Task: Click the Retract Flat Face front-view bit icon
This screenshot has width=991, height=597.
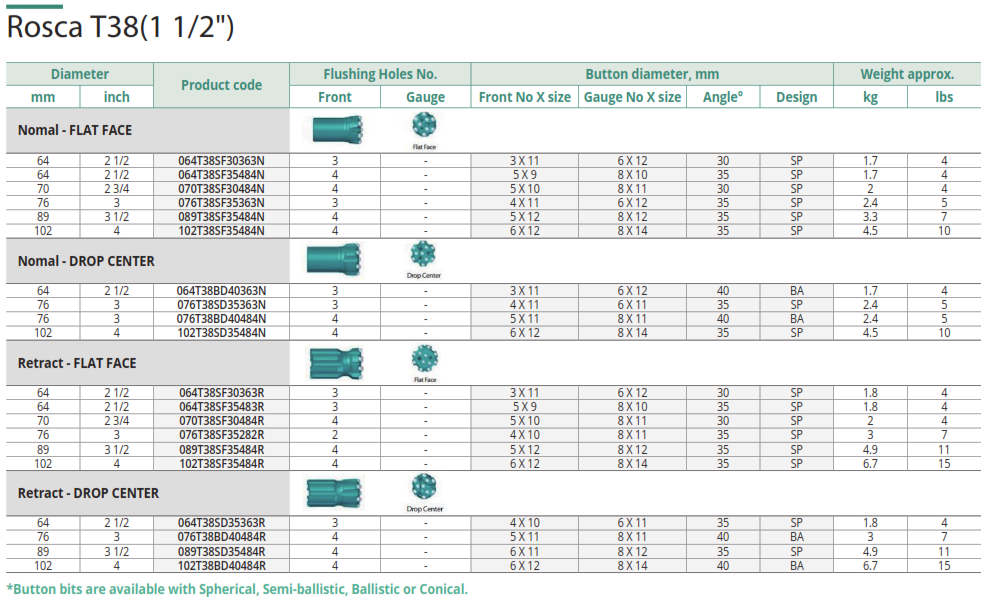Action: 425,358
